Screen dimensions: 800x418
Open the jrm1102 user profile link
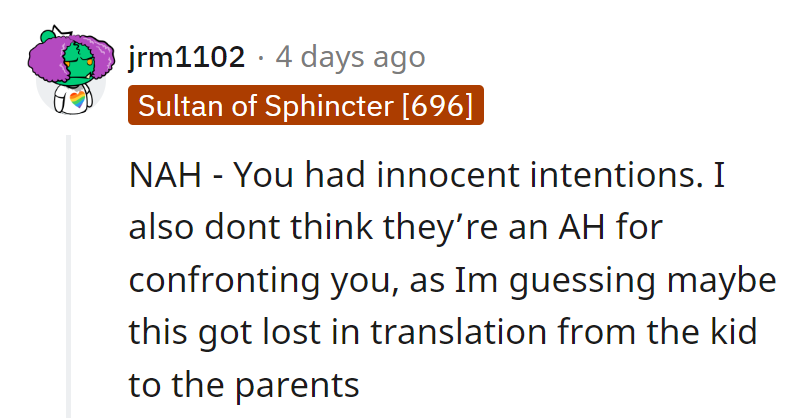coord(187,57)
